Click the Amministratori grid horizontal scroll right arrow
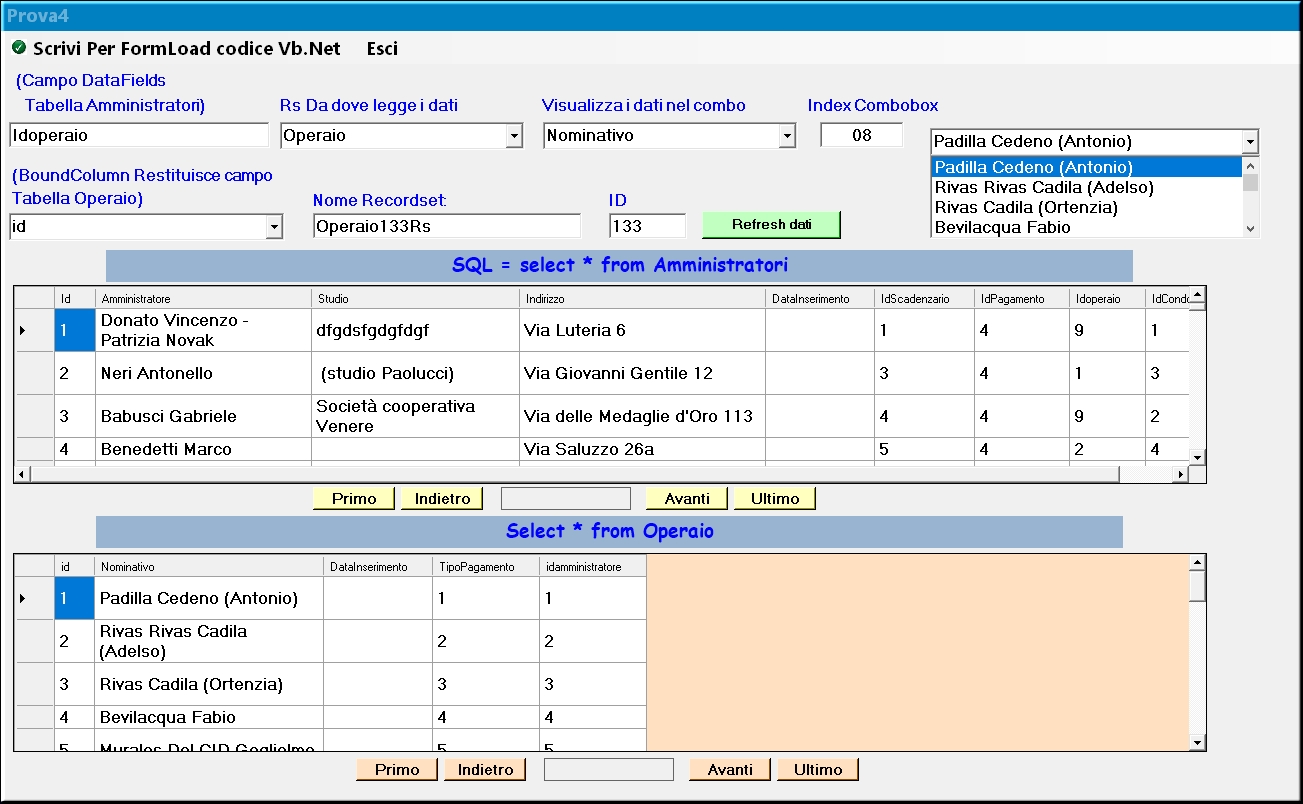The image size is (1303, 804). [x=1180, y=474]
